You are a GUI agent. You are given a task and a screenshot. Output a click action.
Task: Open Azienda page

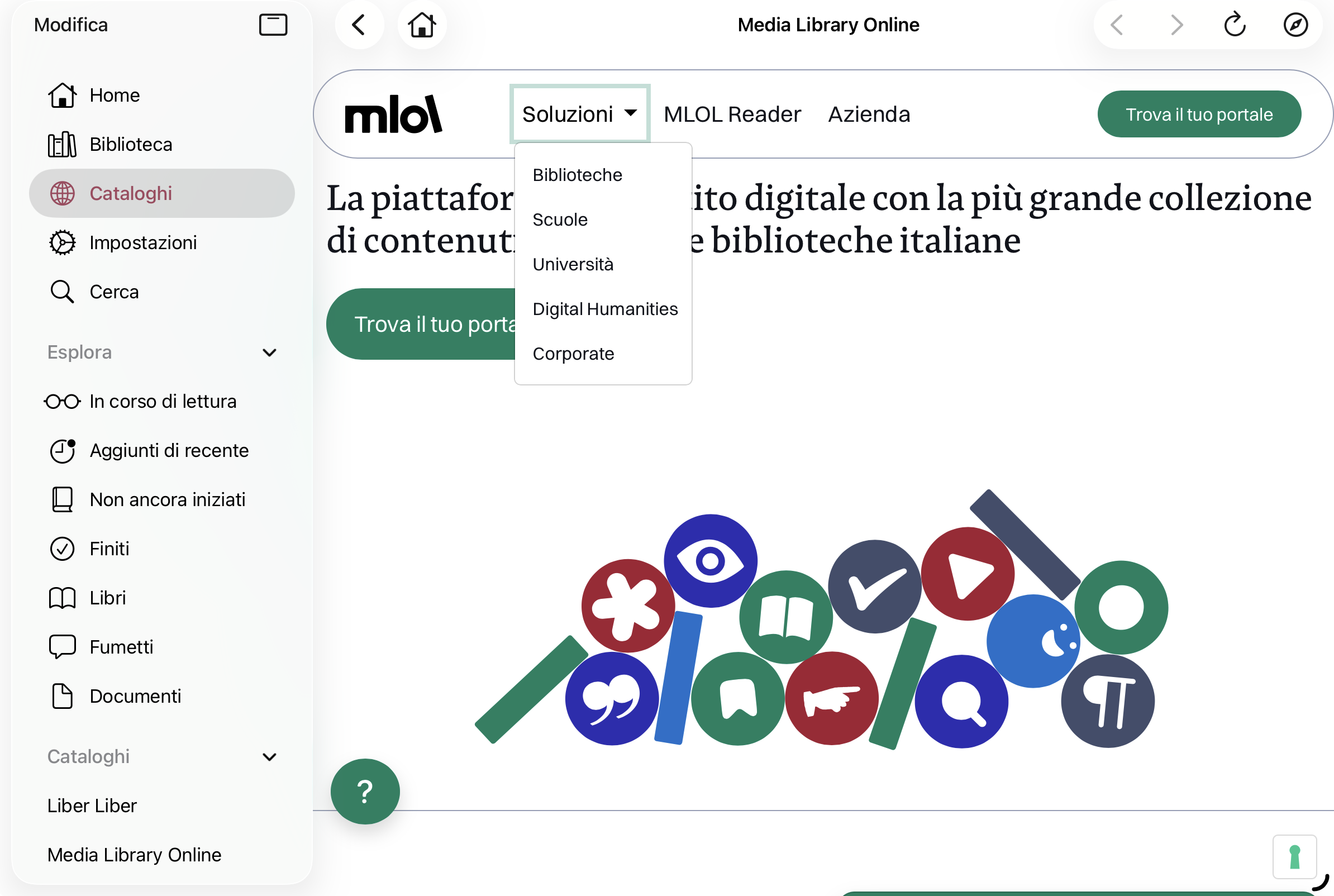[x=869, y=115]
